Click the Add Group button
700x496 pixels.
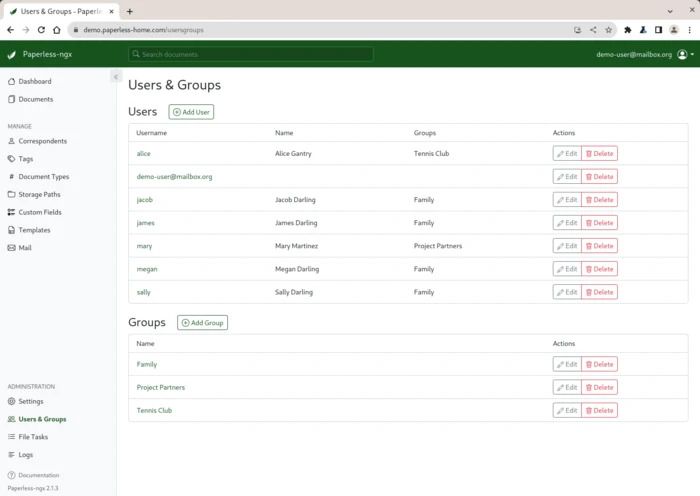click(x=202, y=323)
